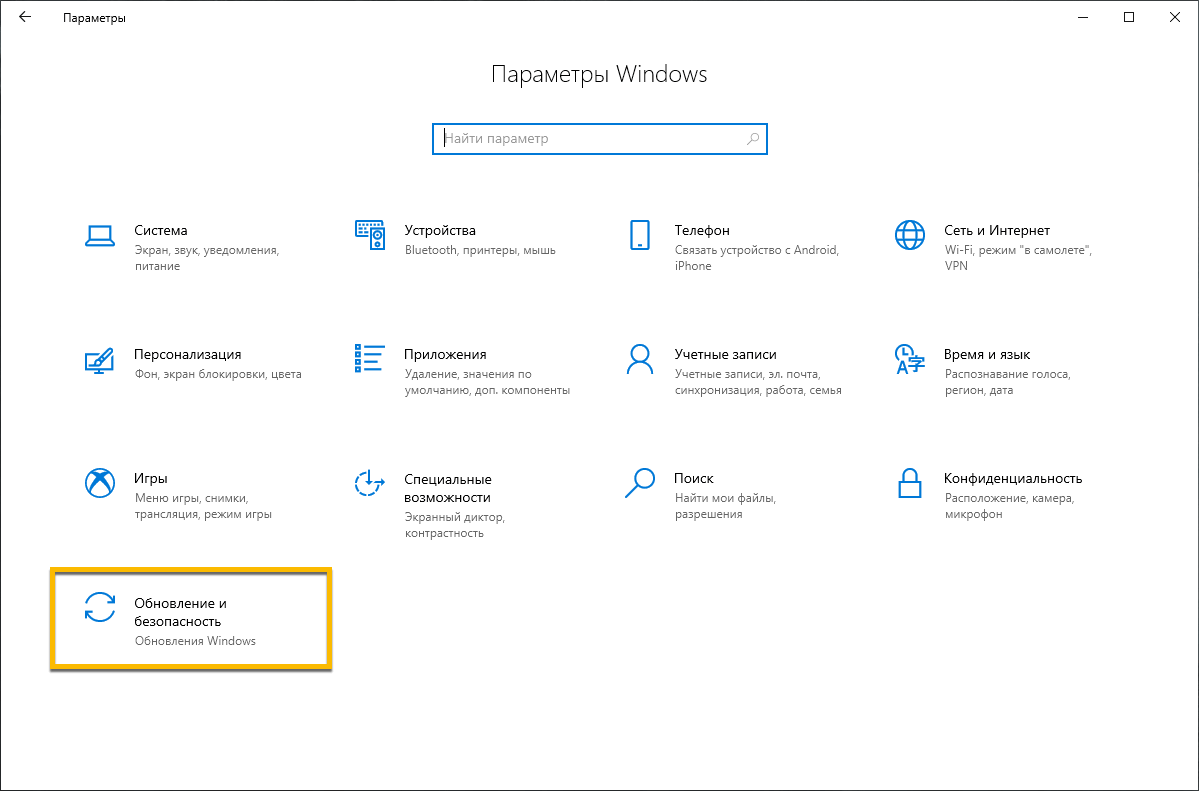Open the Ease of Access icon
This screenshot has width=1199, height=791.
369,483
